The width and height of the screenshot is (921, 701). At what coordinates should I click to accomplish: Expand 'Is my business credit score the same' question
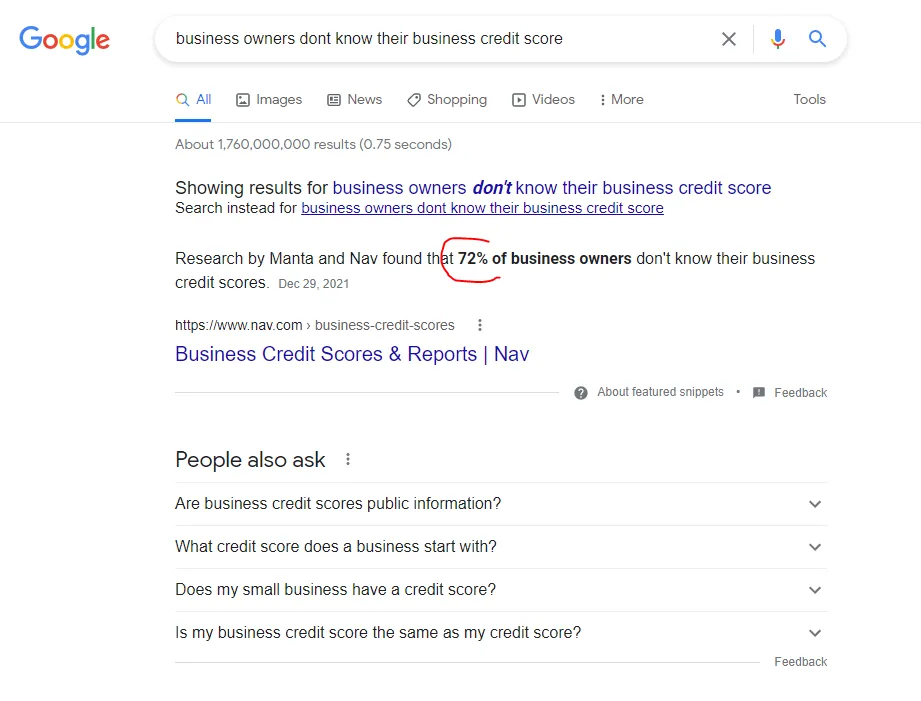tap(501, 632)
